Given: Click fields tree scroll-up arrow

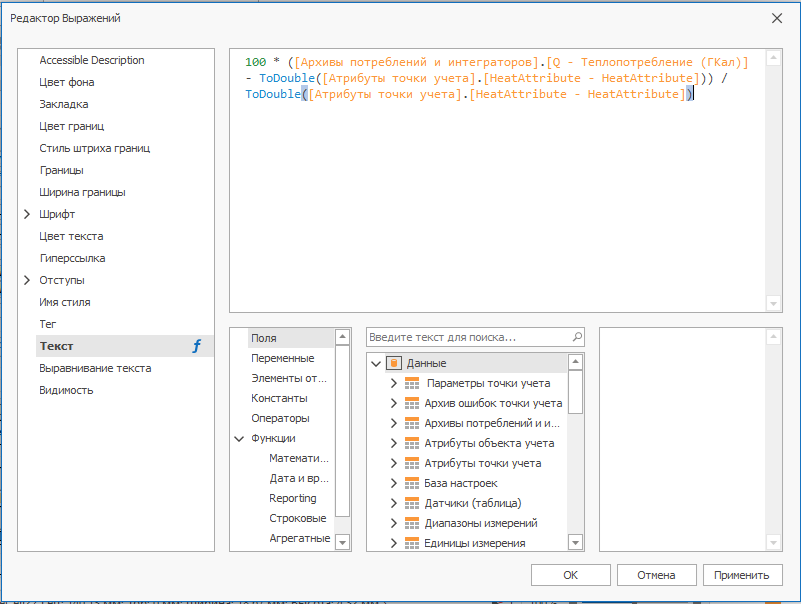Looking at the screenshot, I should pyautogui.click(x=576, y=362).
